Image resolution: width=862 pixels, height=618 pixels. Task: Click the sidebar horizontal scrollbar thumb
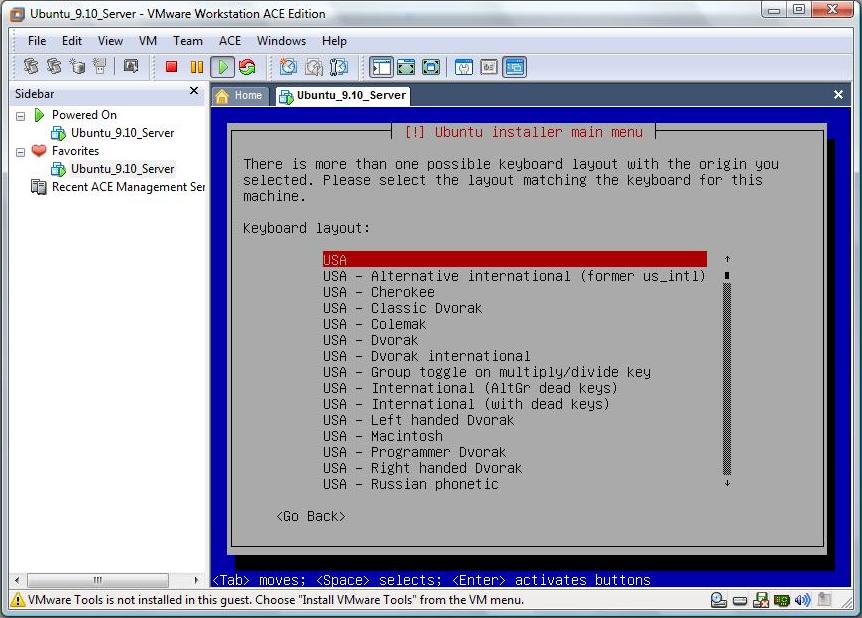[98, 580]
